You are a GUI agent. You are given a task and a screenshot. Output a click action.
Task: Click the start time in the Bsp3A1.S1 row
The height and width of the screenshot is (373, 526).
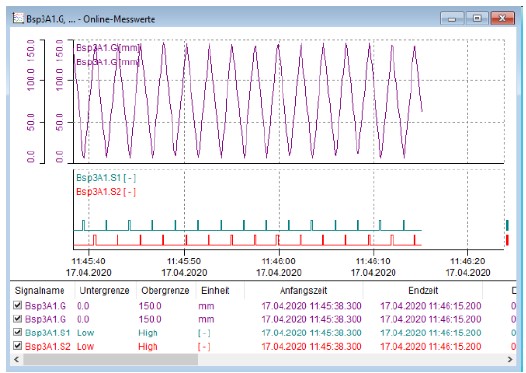(311, 333)
